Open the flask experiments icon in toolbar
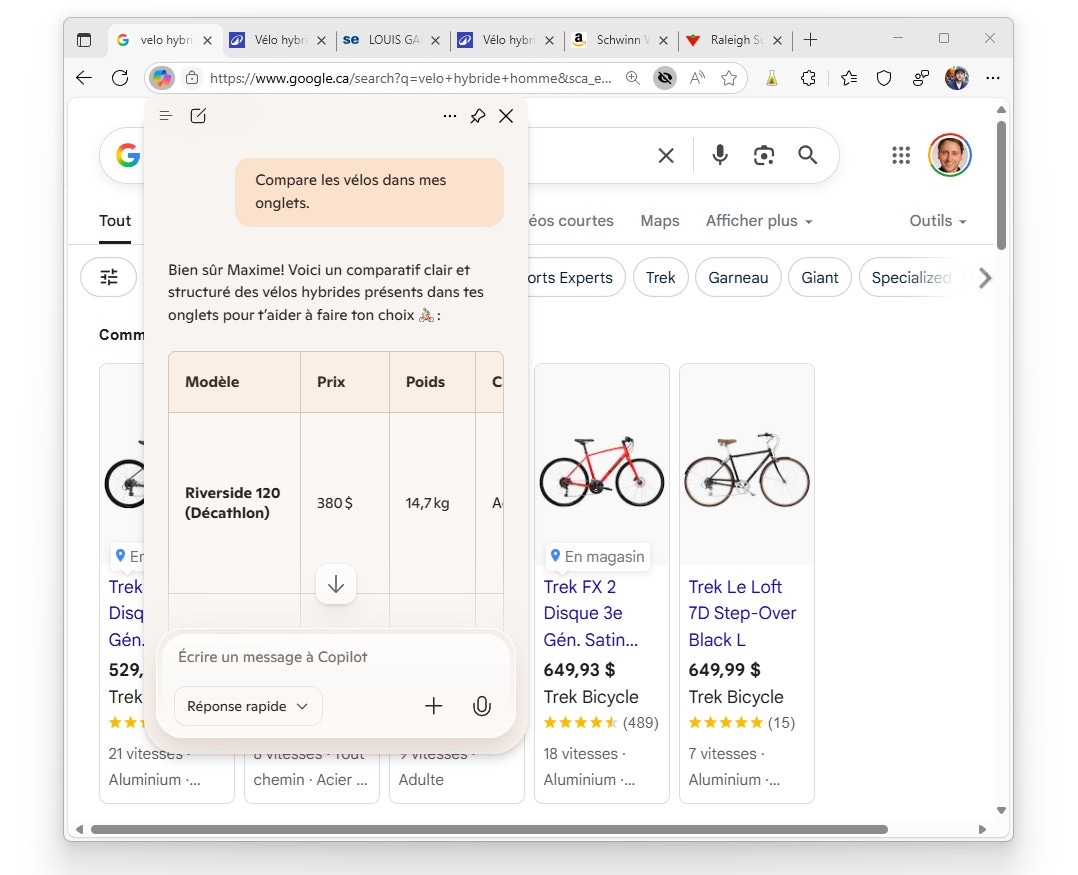 pyautogui.click(x=772, y=78)
